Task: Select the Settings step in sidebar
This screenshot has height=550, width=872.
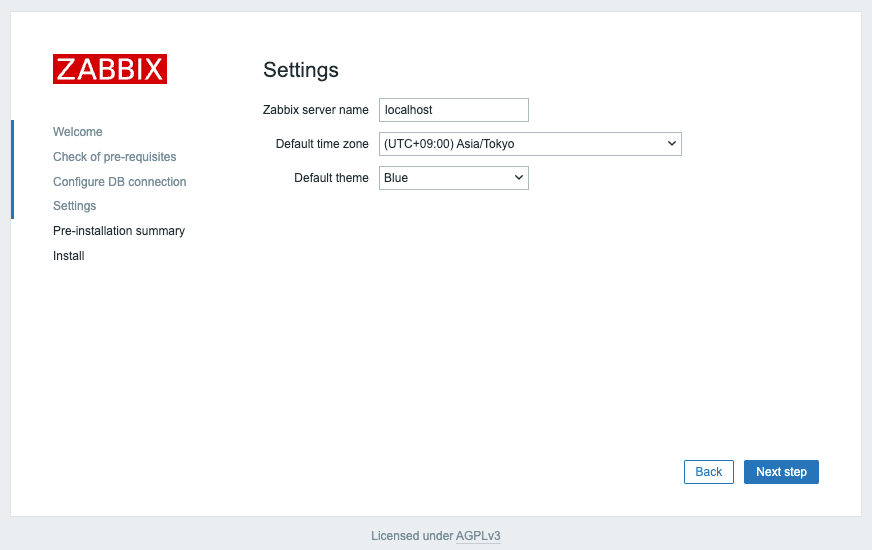Action: pos(75,206)
